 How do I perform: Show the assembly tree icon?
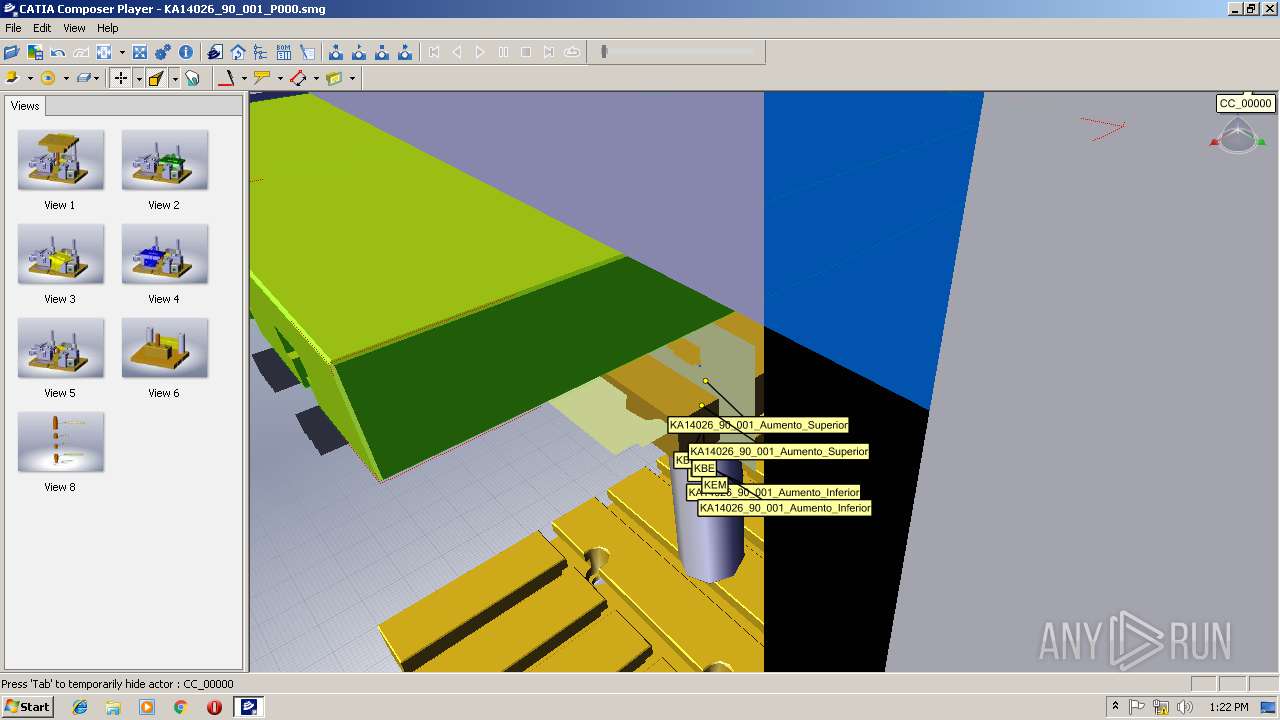pyautogui.click(x=261, y=52)
